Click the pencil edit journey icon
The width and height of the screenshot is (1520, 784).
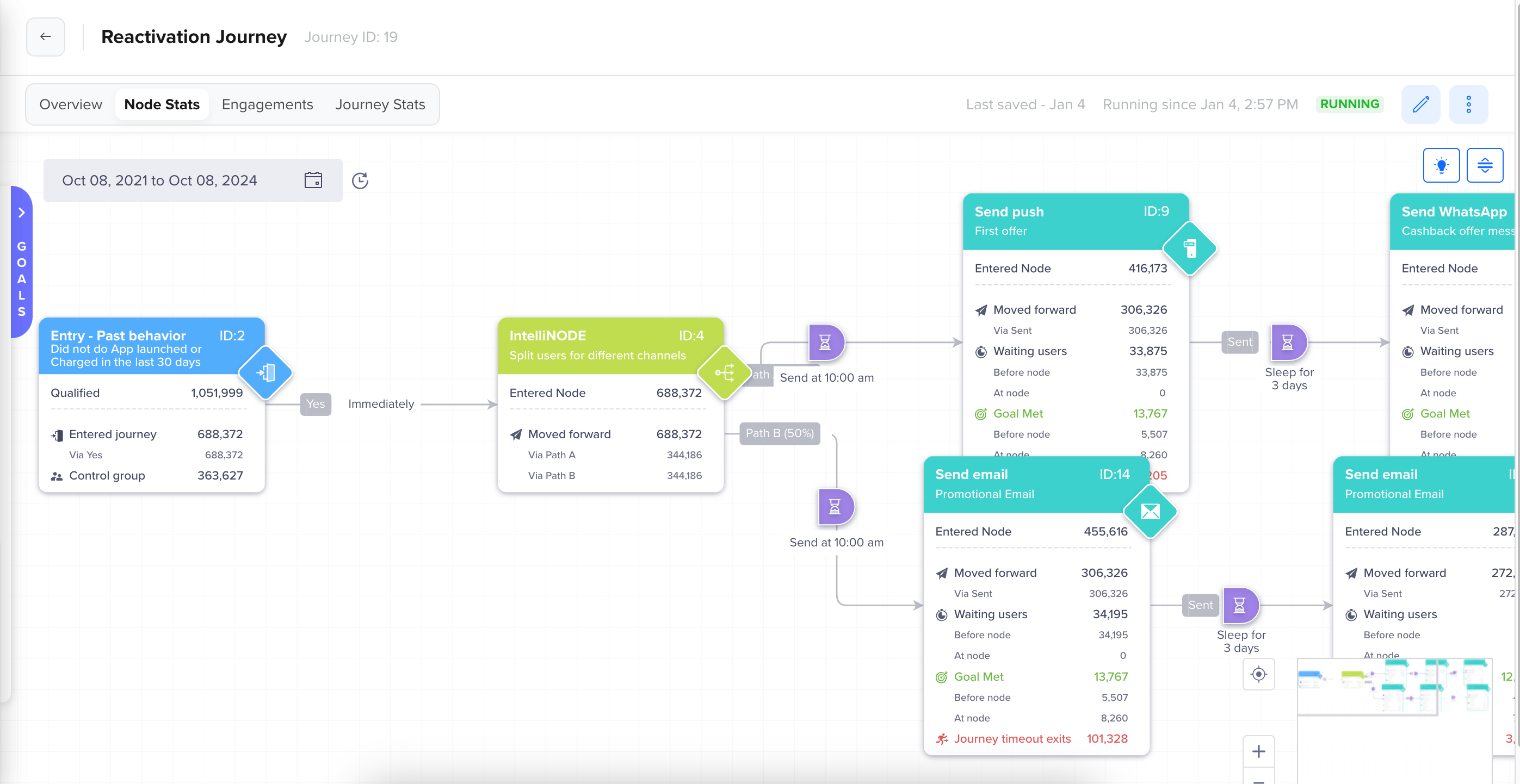click(1420, 104)
